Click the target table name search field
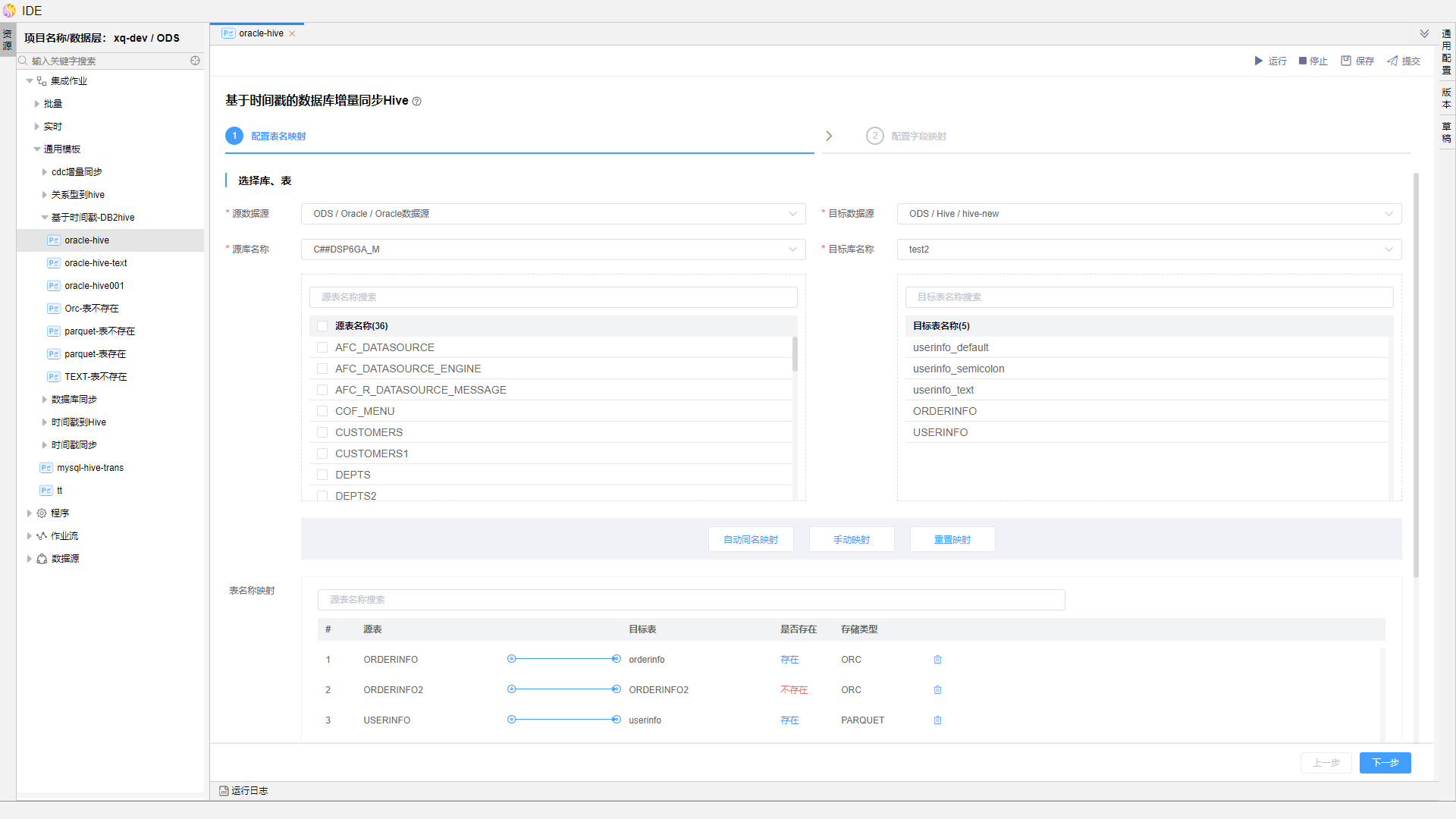The image size is (1456, 819). pos(1148,297)
